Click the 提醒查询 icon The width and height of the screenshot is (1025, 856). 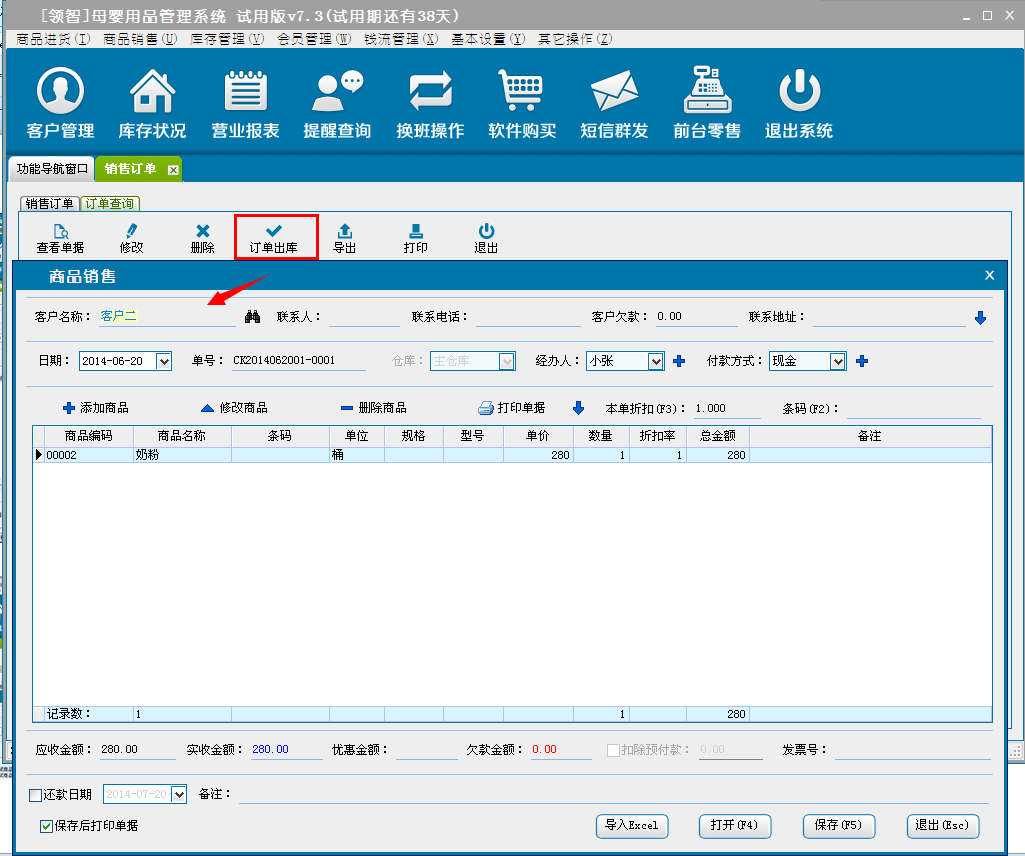coord(337,104)
